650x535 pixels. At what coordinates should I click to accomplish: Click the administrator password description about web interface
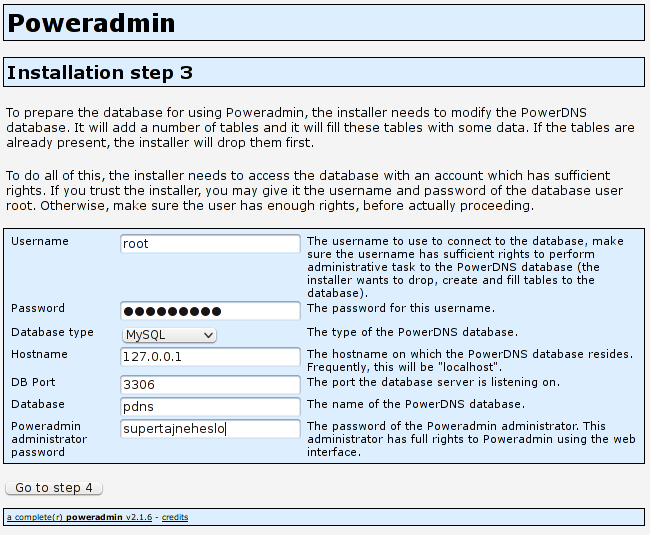pos(471,439)
